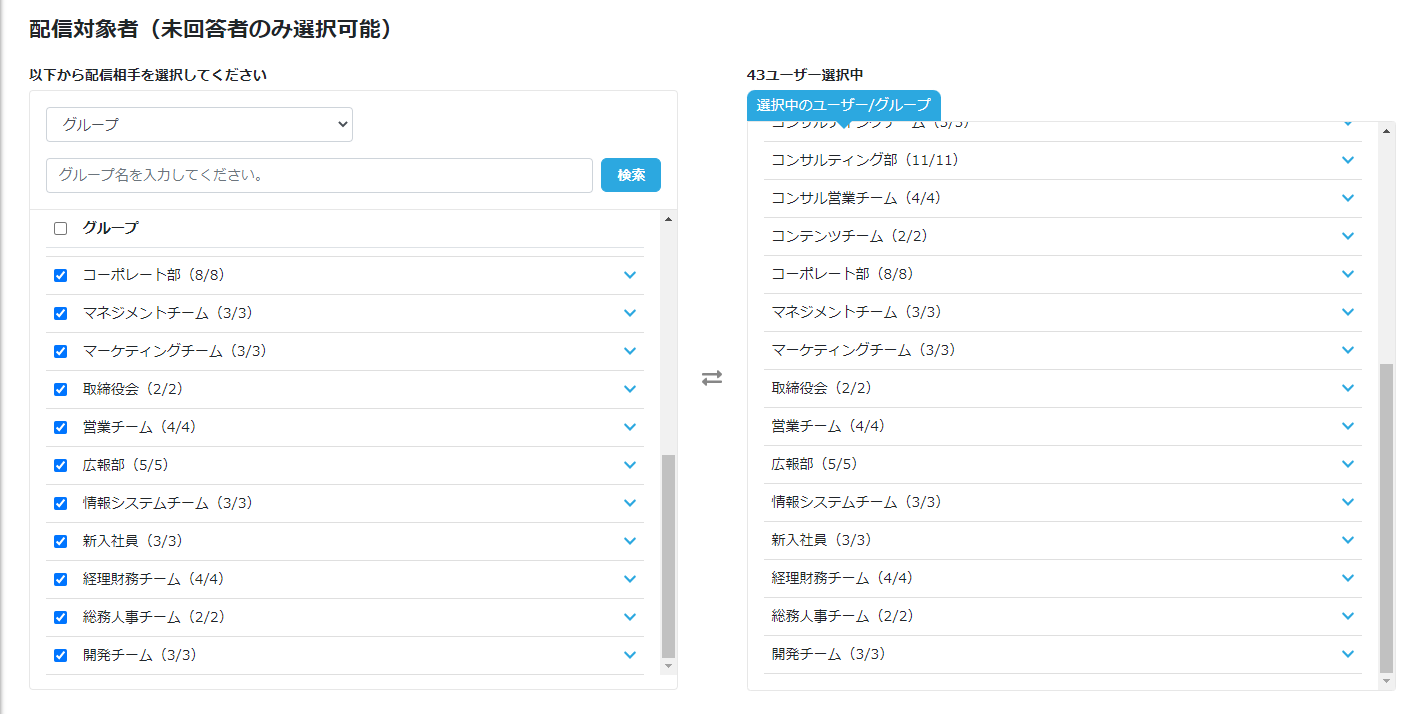Expand 取締役会 in the left group list
This screenshot has width=1405, height=714.
(x=629, y=389)
